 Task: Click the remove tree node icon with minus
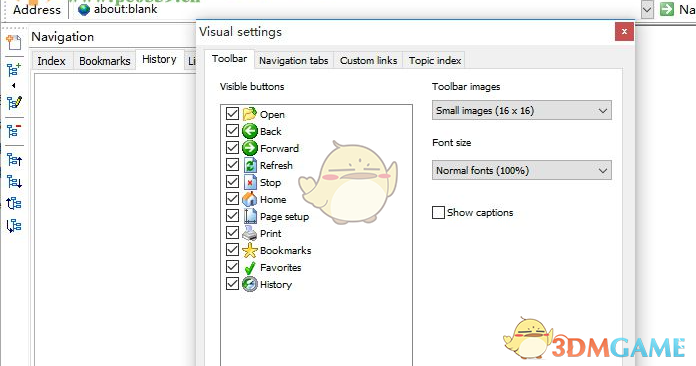14,130
